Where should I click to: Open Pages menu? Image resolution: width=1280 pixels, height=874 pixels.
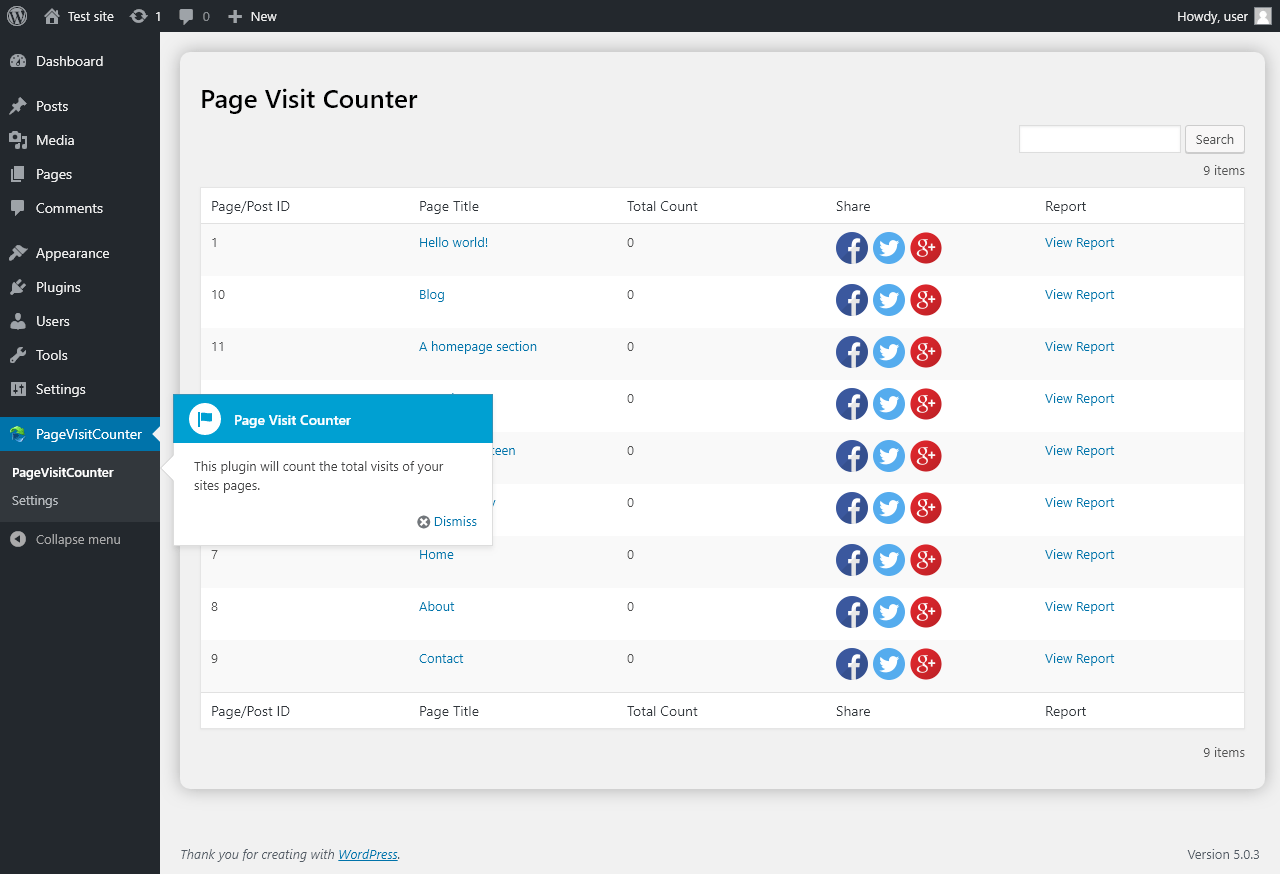[x=80, y=174]
